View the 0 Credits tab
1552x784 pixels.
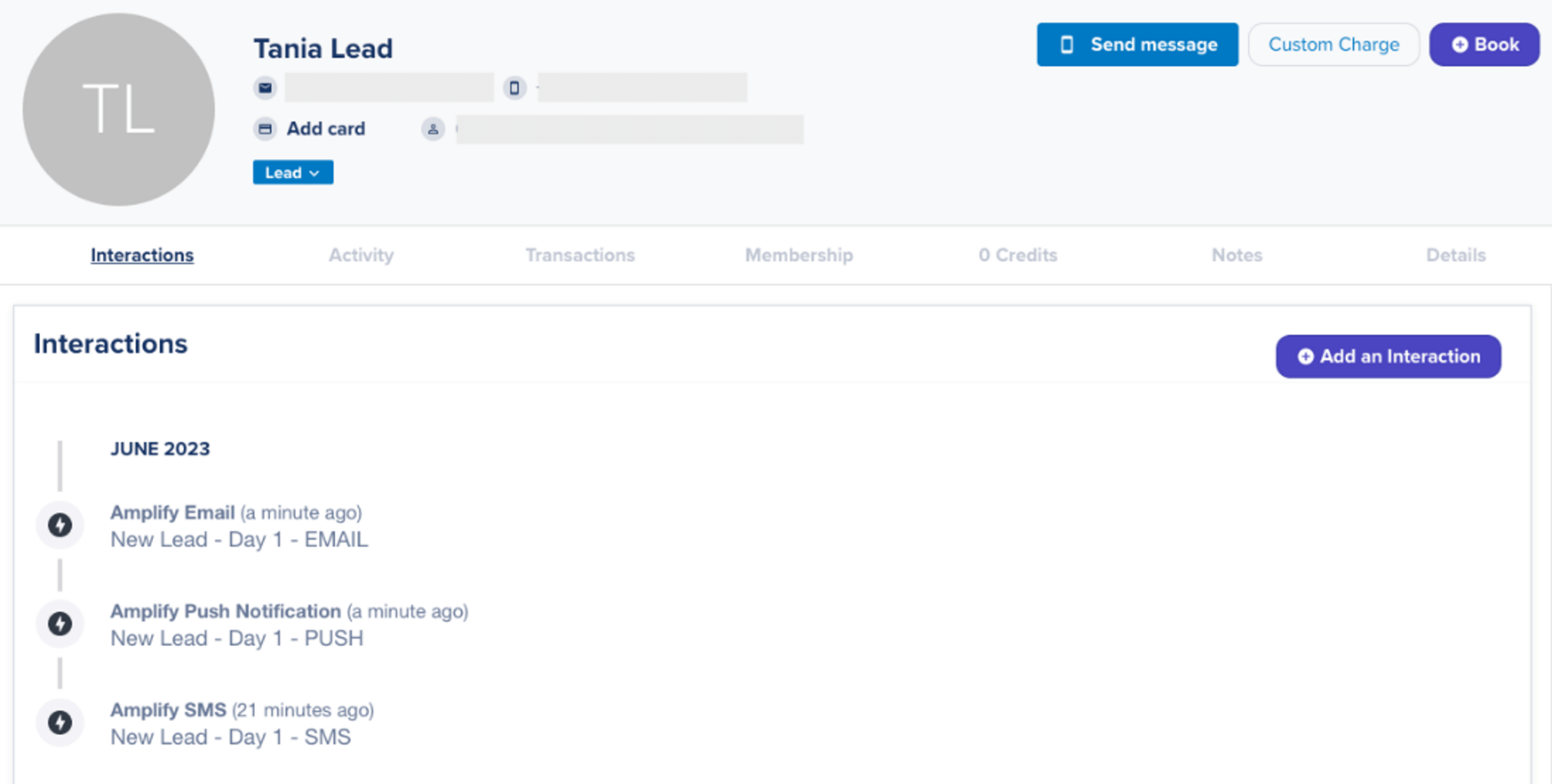(x=1017, y=255)
